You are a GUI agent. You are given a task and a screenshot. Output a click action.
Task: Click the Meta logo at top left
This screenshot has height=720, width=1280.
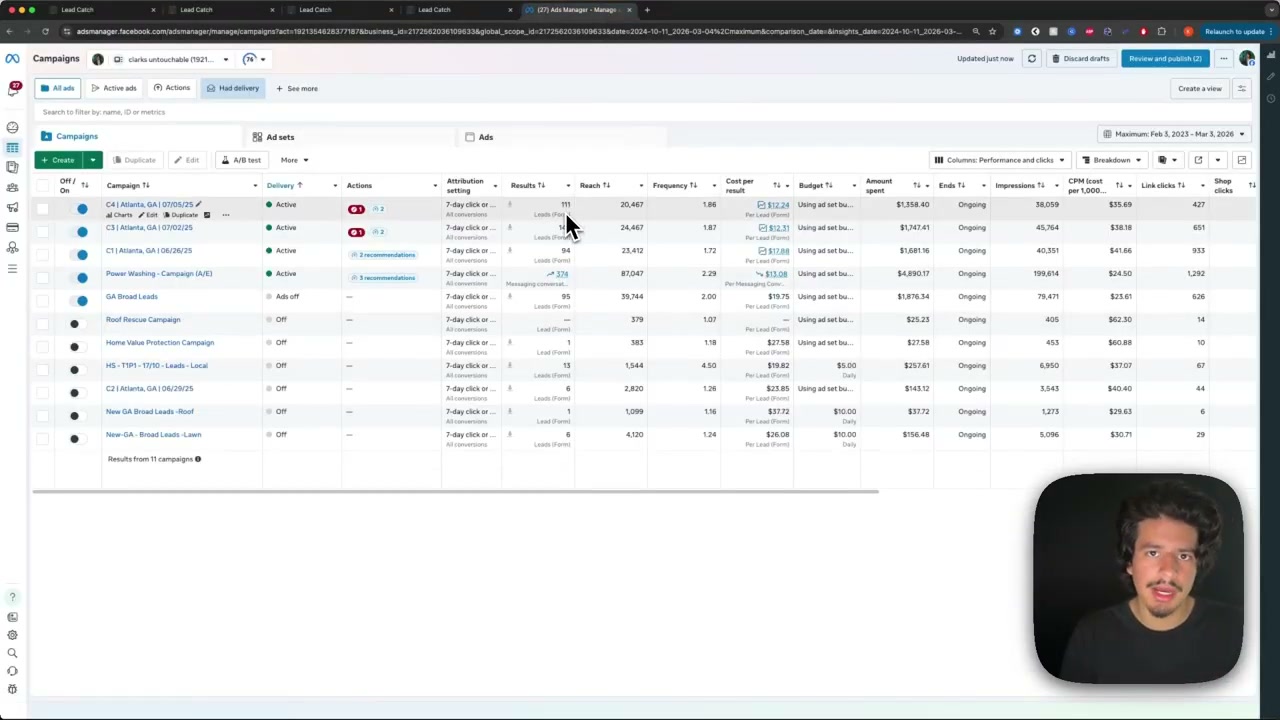[12, 58]
